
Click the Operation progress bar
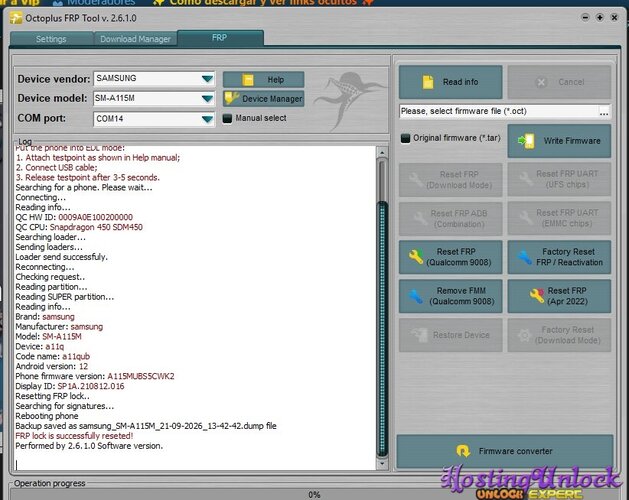314,494
